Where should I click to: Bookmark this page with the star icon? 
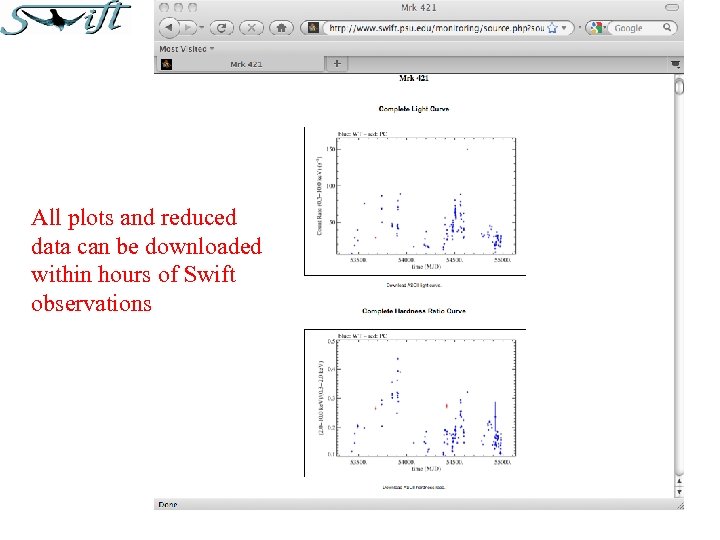point(552,28)
